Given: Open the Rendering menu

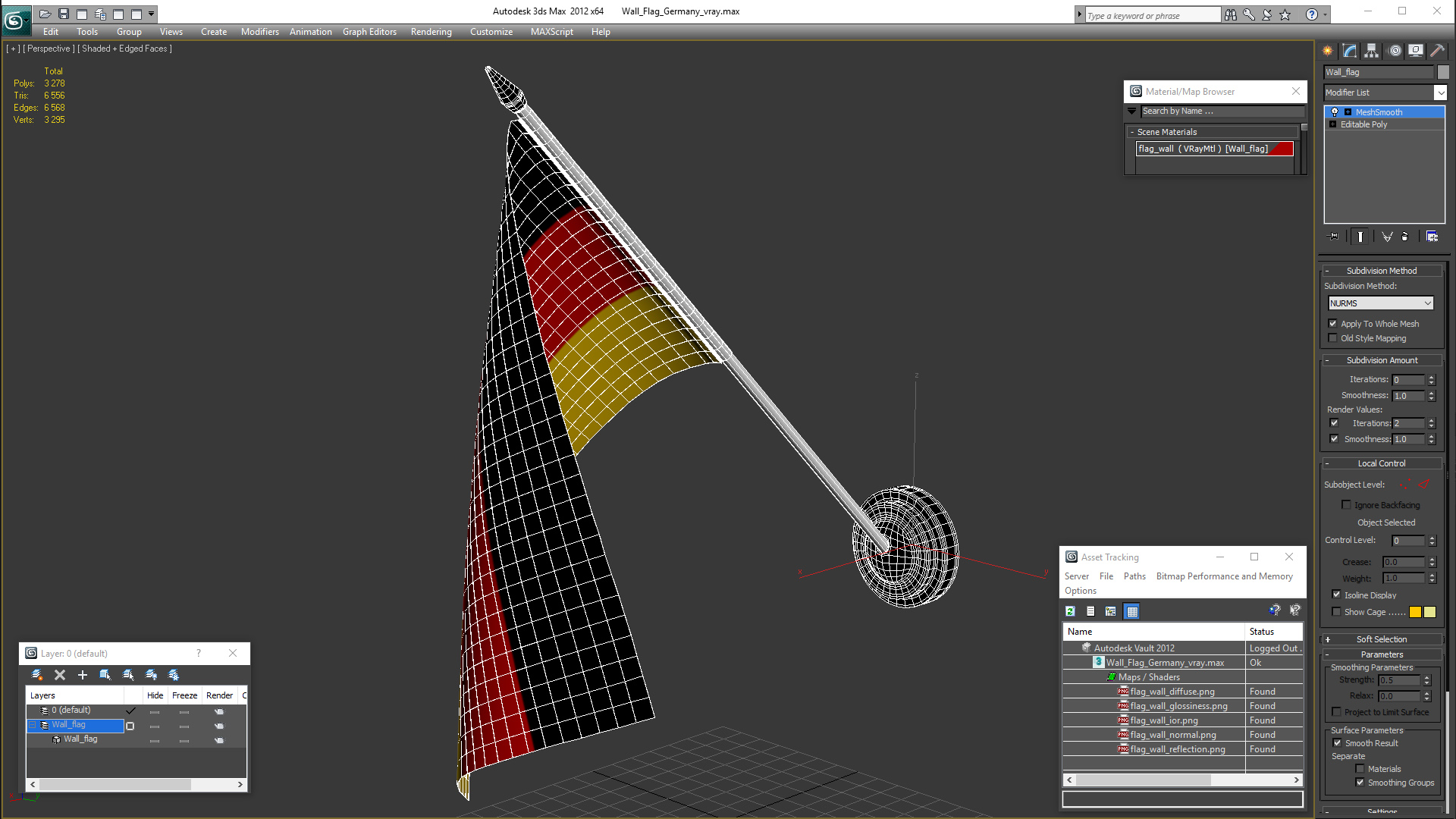Looking at the screenshot, I should click(x=431, y=32).
